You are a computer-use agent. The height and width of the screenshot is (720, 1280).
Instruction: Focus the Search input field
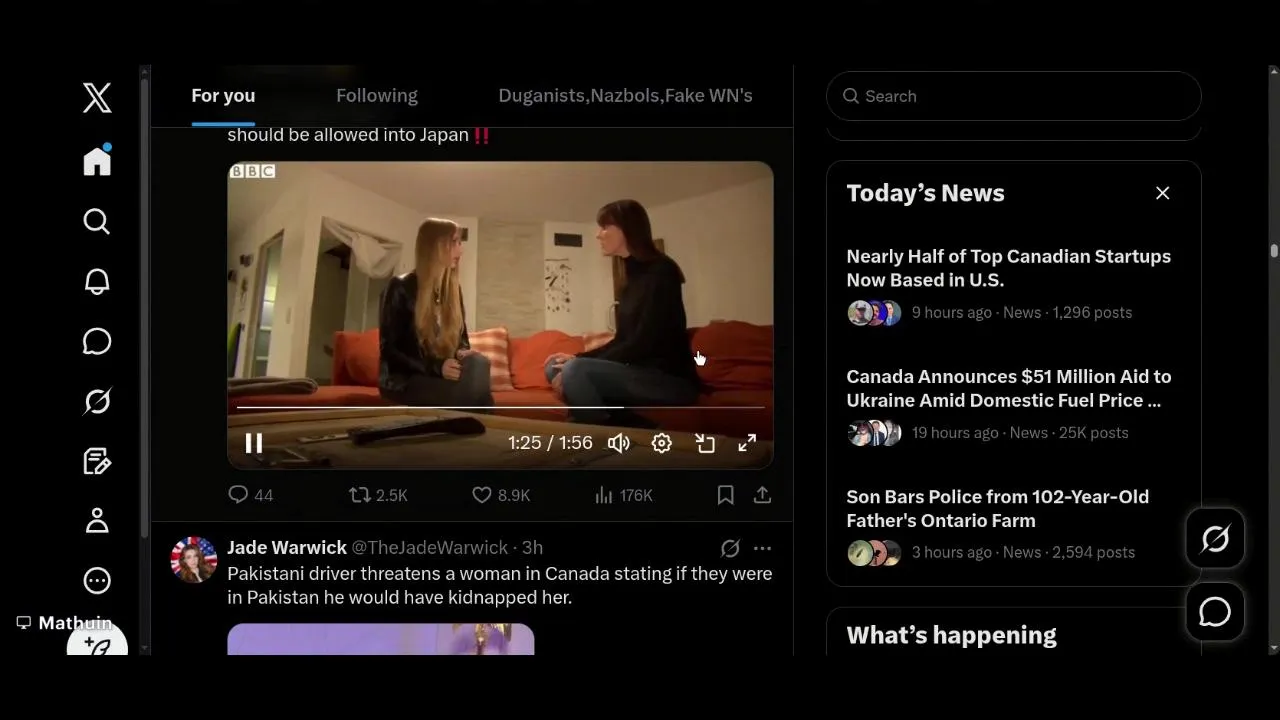1014,96
